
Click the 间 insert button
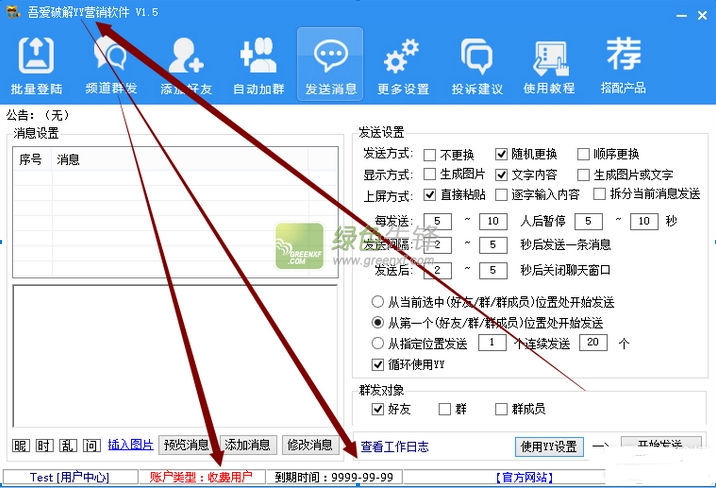tap(91, 446)
